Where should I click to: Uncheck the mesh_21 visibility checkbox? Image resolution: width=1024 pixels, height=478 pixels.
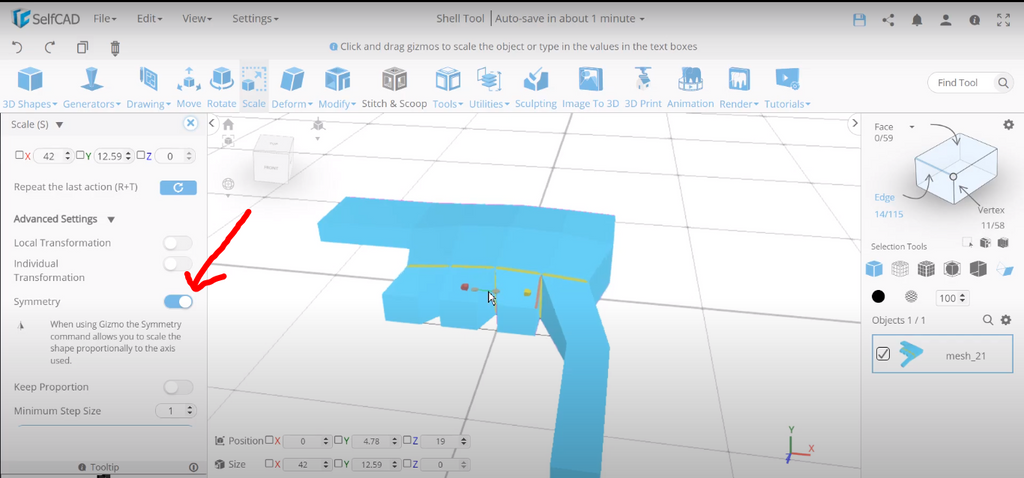click(x=883, y=354)
